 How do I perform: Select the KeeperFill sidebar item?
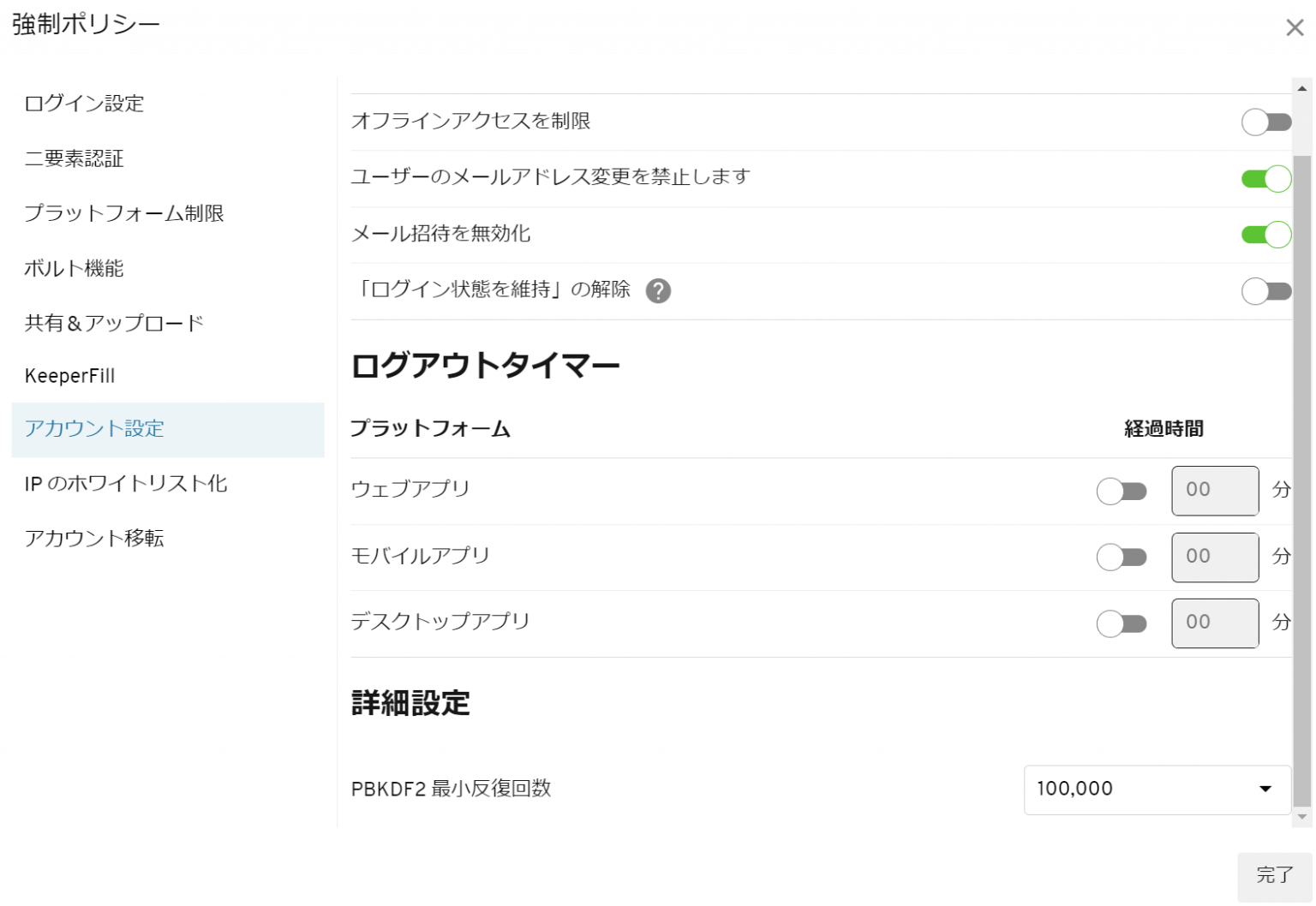(x=70, y=375)
